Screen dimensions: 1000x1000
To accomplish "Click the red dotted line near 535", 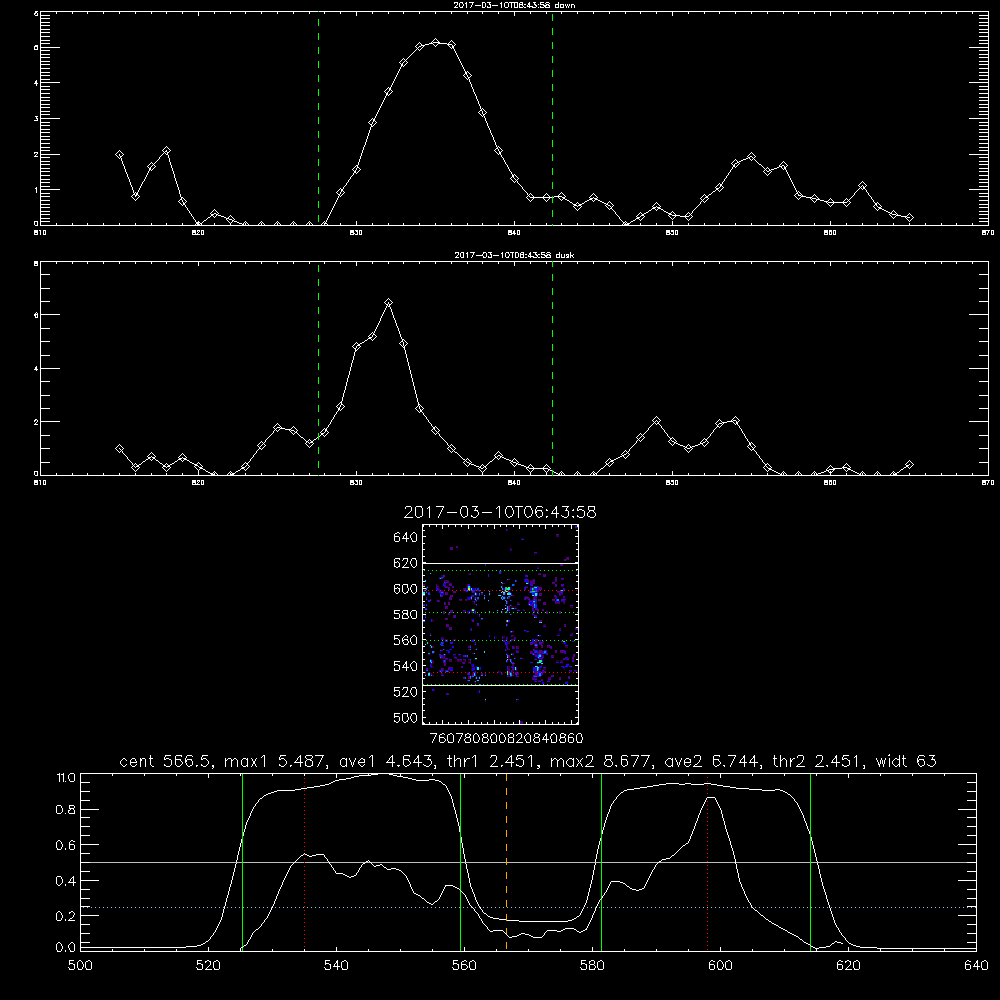I will (304, 862).
